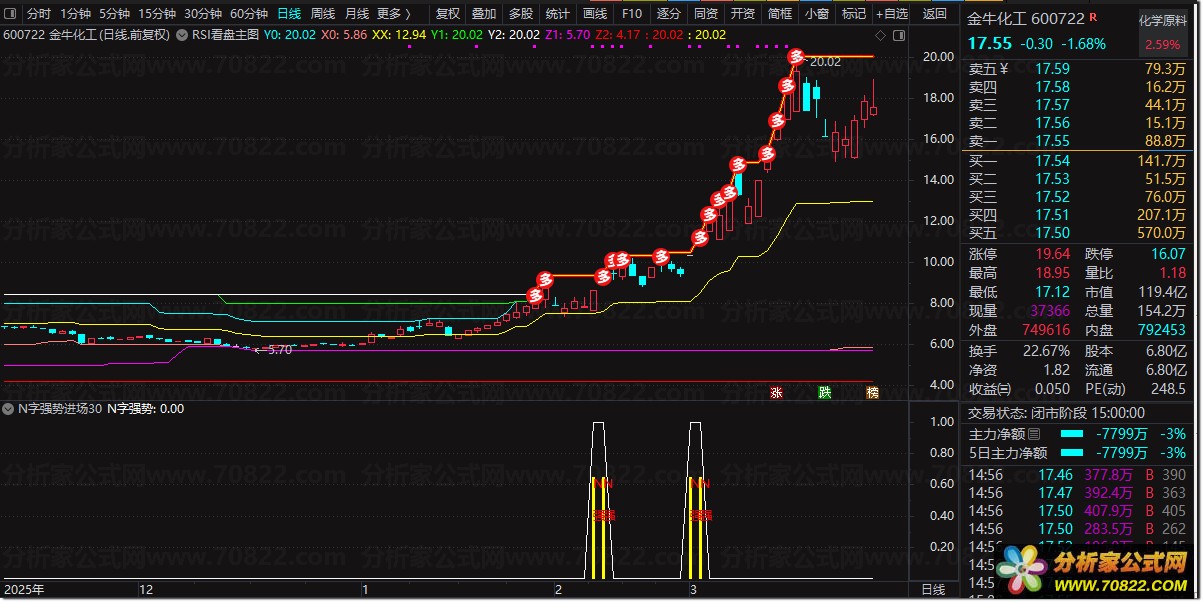
Task: Click the orange 榜 marker icon
Action: coord(872,393)
